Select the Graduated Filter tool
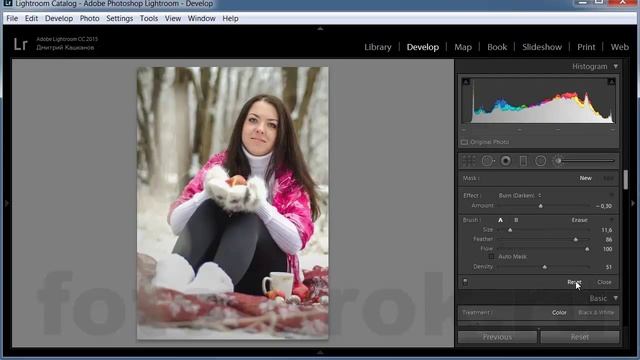This screenshot has height=360, width=640. point(523,161)
